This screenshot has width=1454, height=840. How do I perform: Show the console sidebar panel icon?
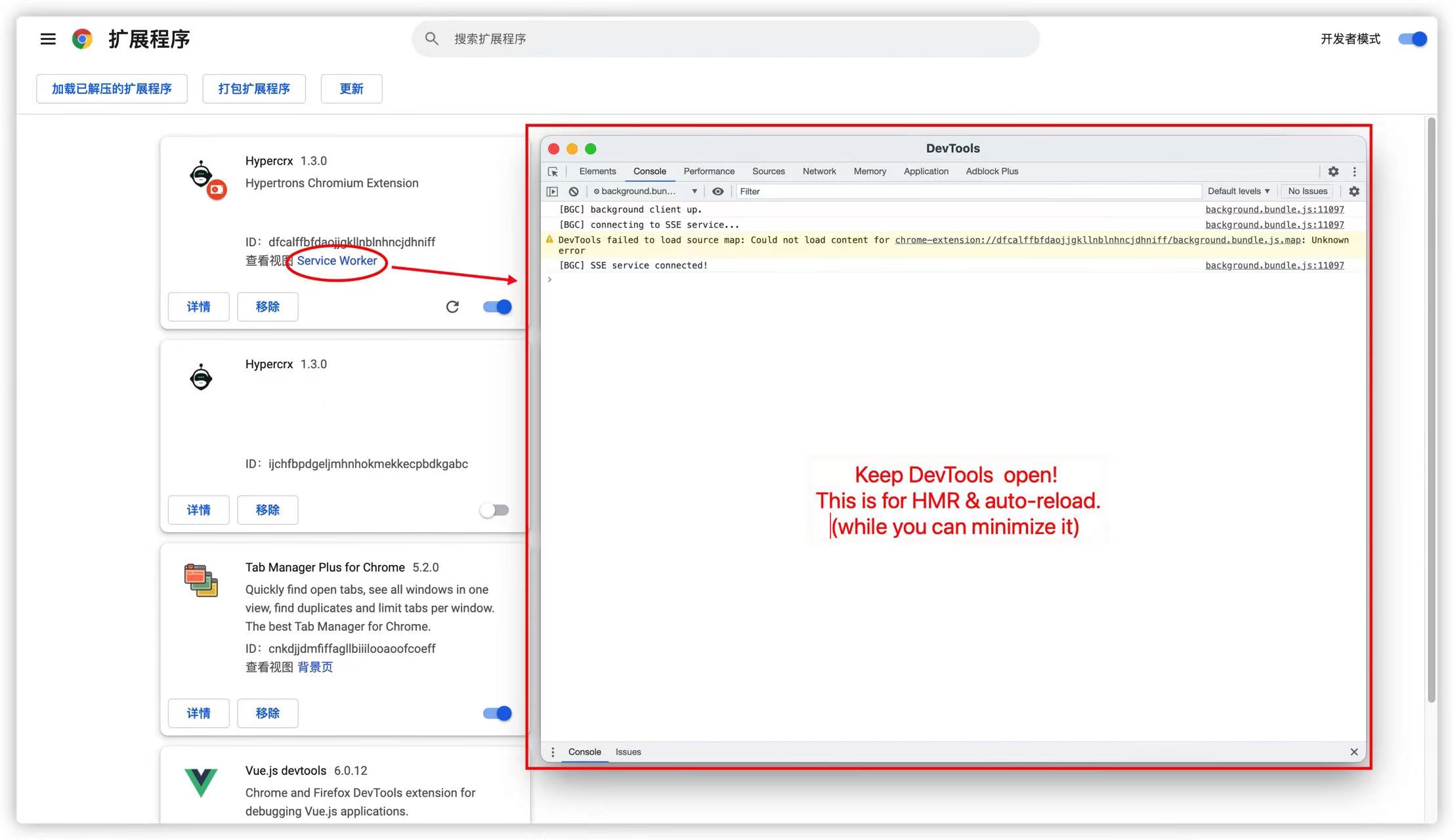coord(552,192)
